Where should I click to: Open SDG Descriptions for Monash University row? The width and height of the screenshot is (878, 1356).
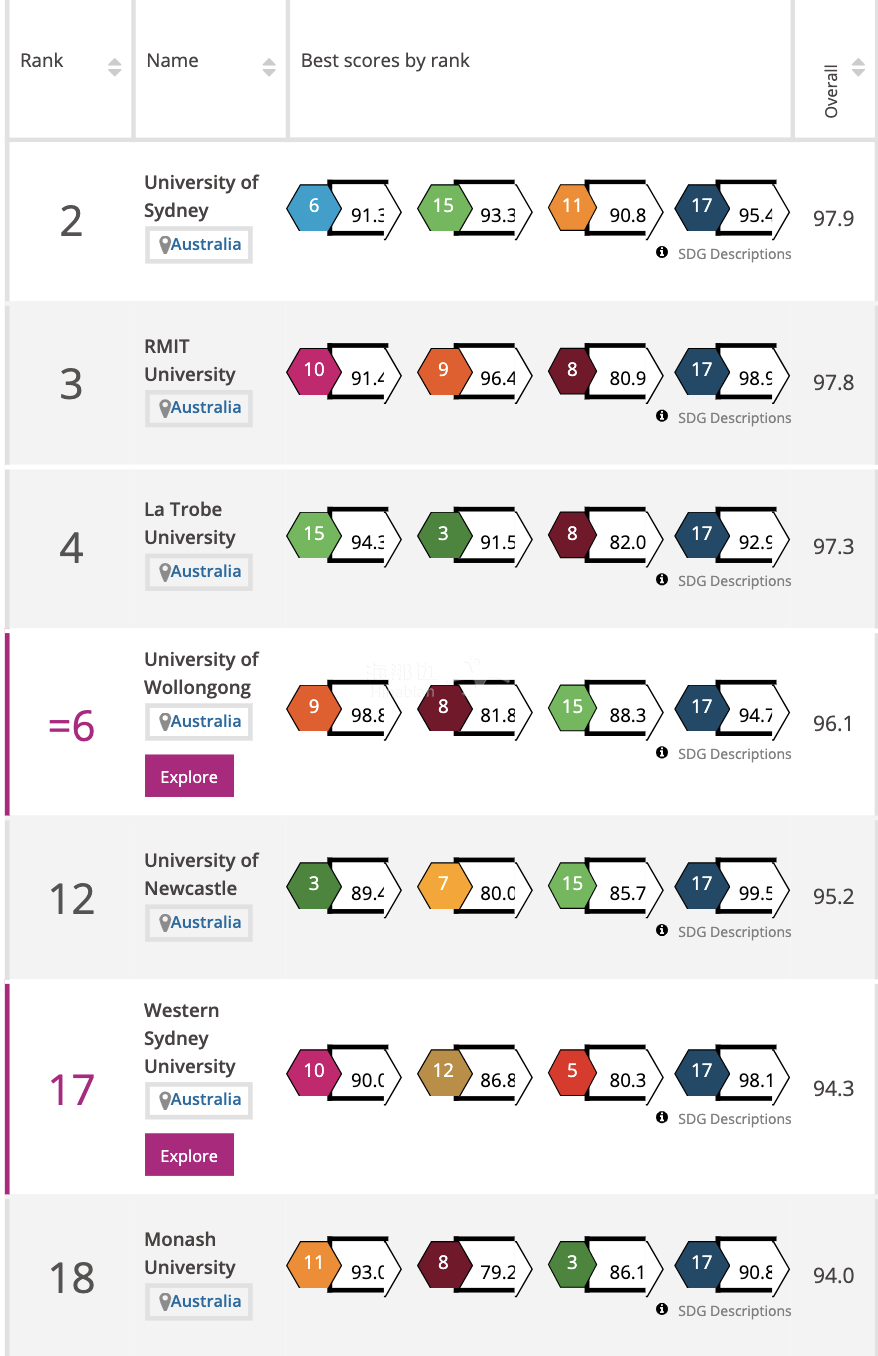(724, 1310)
